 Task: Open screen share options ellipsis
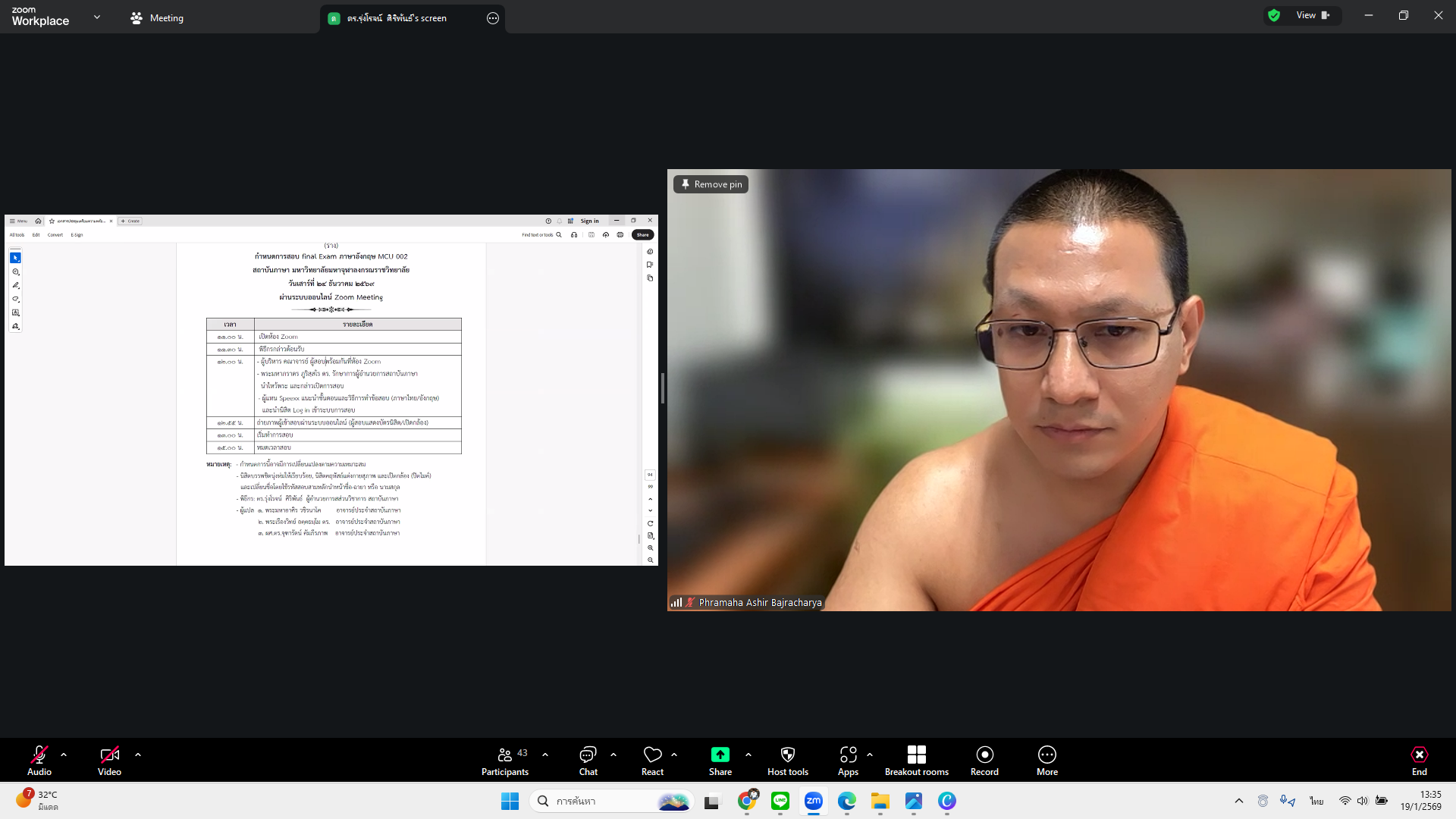tap(493, 18)
